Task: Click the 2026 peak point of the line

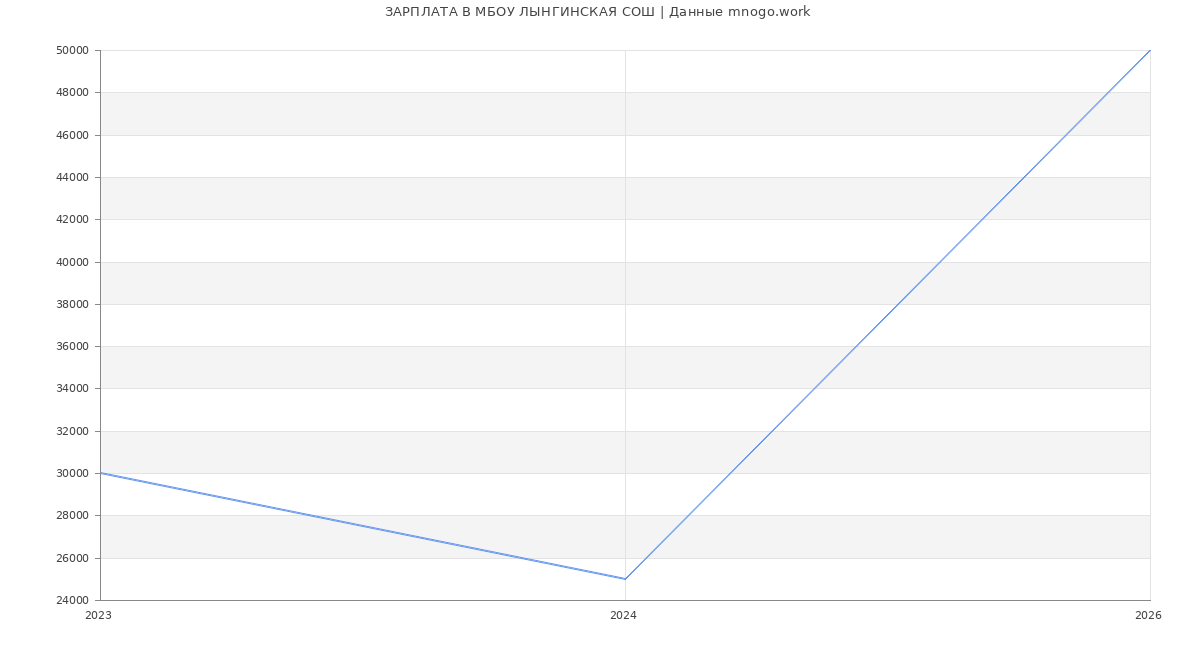Action: coord(1149,51)
